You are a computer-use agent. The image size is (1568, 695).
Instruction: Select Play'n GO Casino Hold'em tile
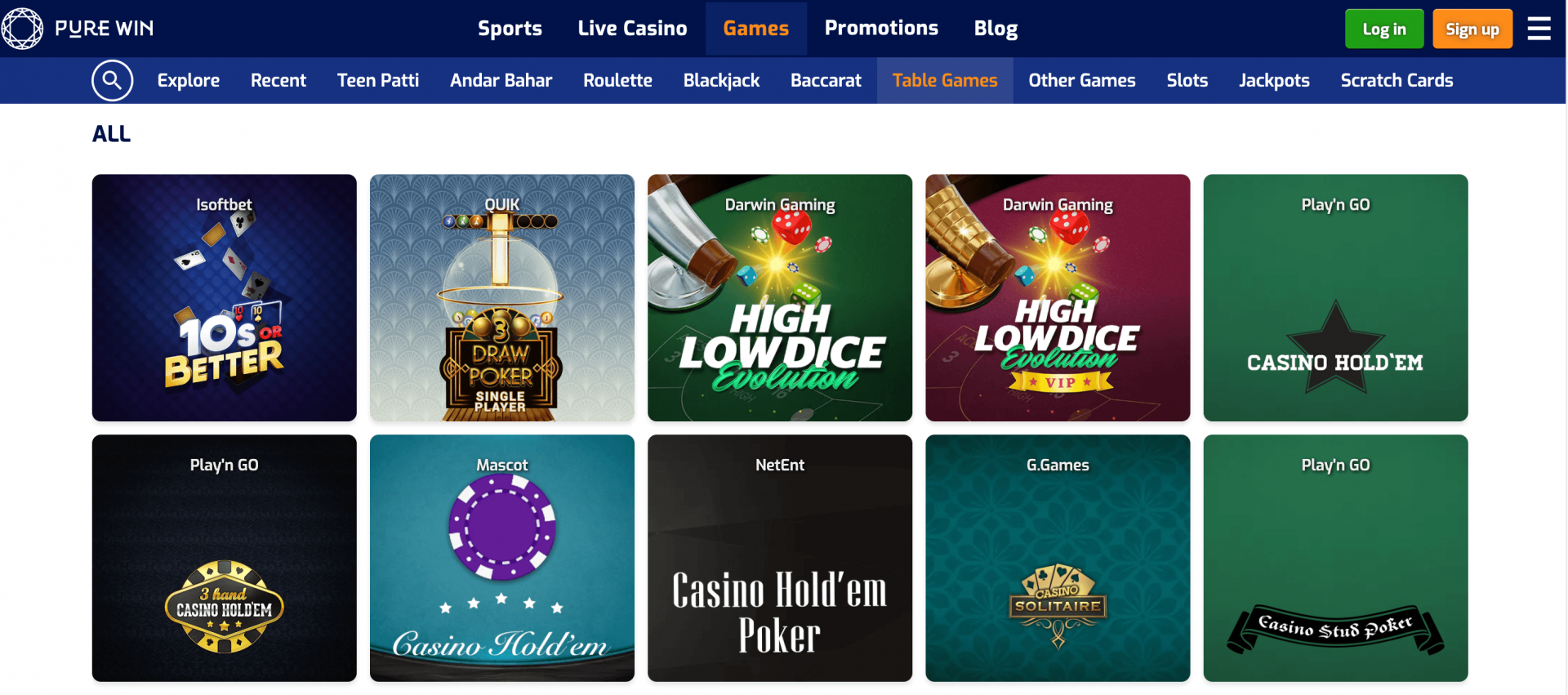[x=1335, y=297]
